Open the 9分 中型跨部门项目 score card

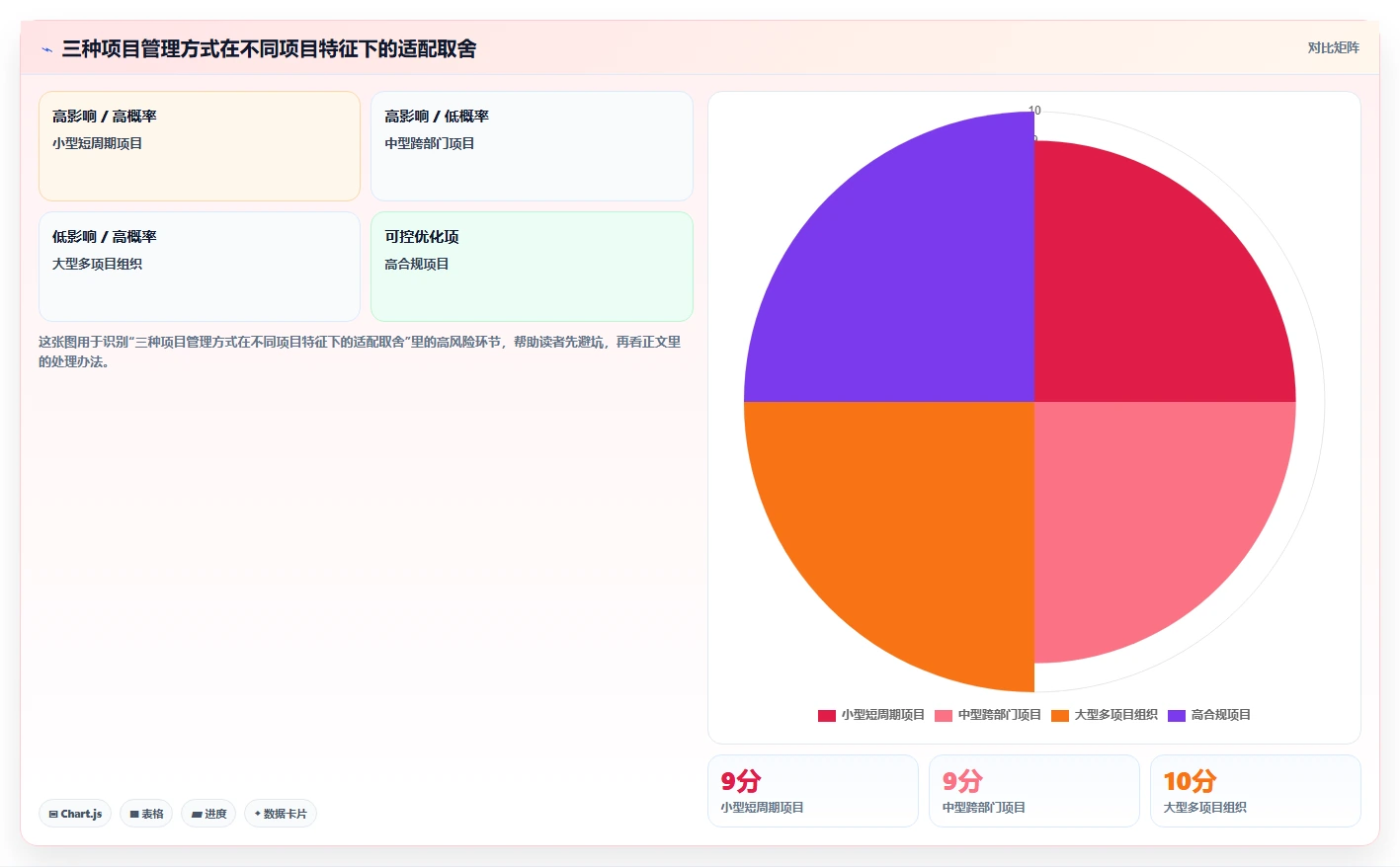(x=1034, y=791)
